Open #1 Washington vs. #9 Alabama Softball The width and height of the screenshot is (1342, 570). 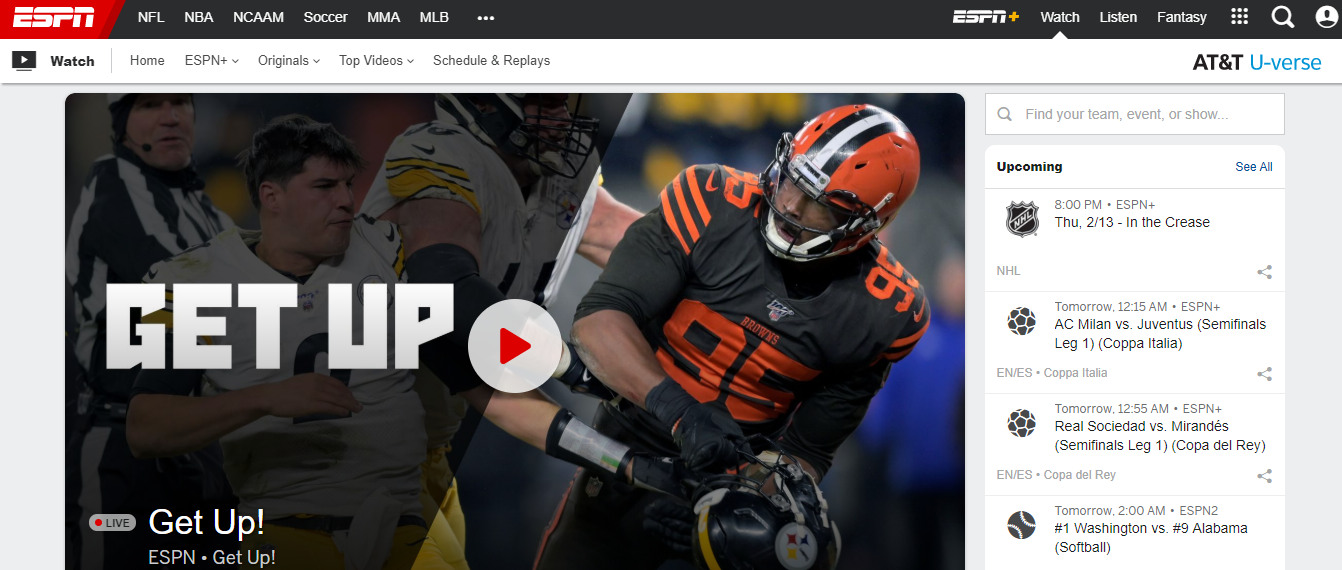coord(1151,538)
